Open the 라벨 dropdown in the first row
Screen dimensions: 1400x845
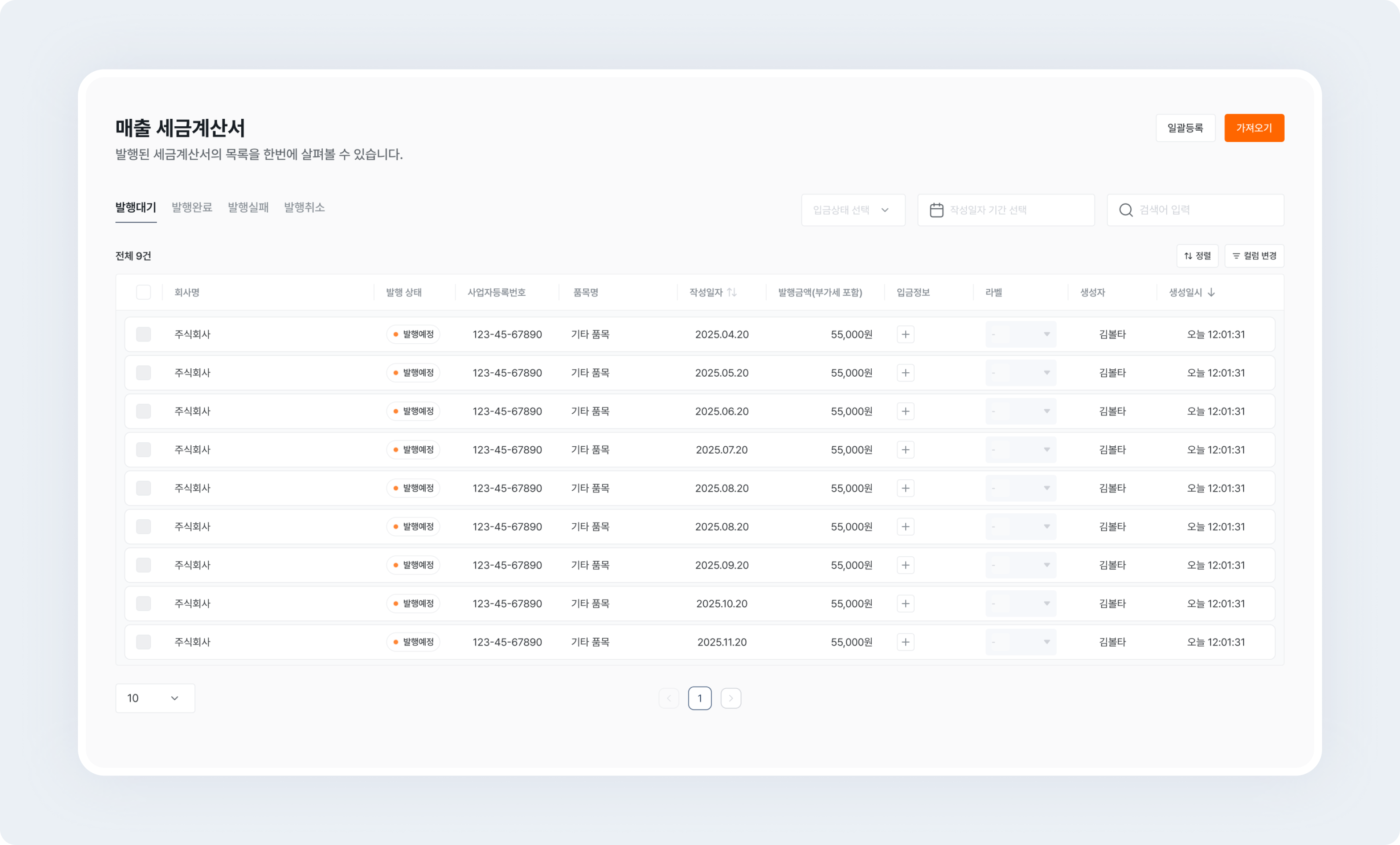pyautogui.click(x=1021, y=334)
